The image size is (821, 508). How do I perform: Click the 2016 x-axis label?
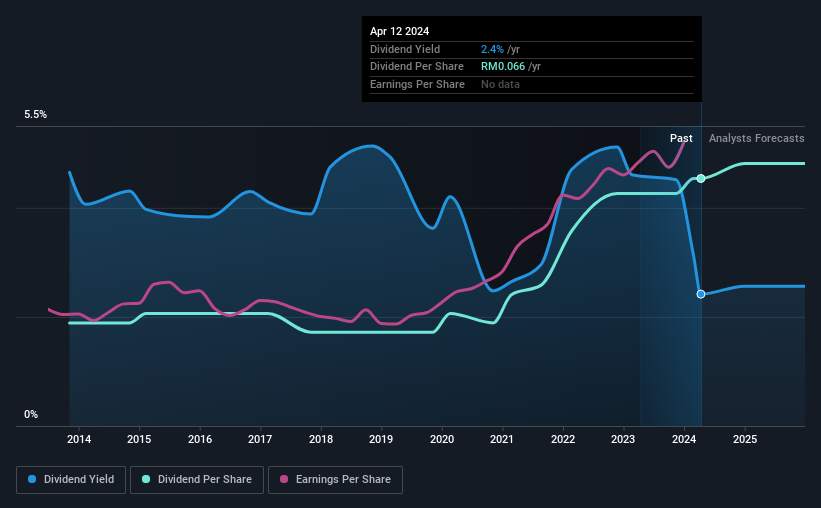click(x=200, y=439)
